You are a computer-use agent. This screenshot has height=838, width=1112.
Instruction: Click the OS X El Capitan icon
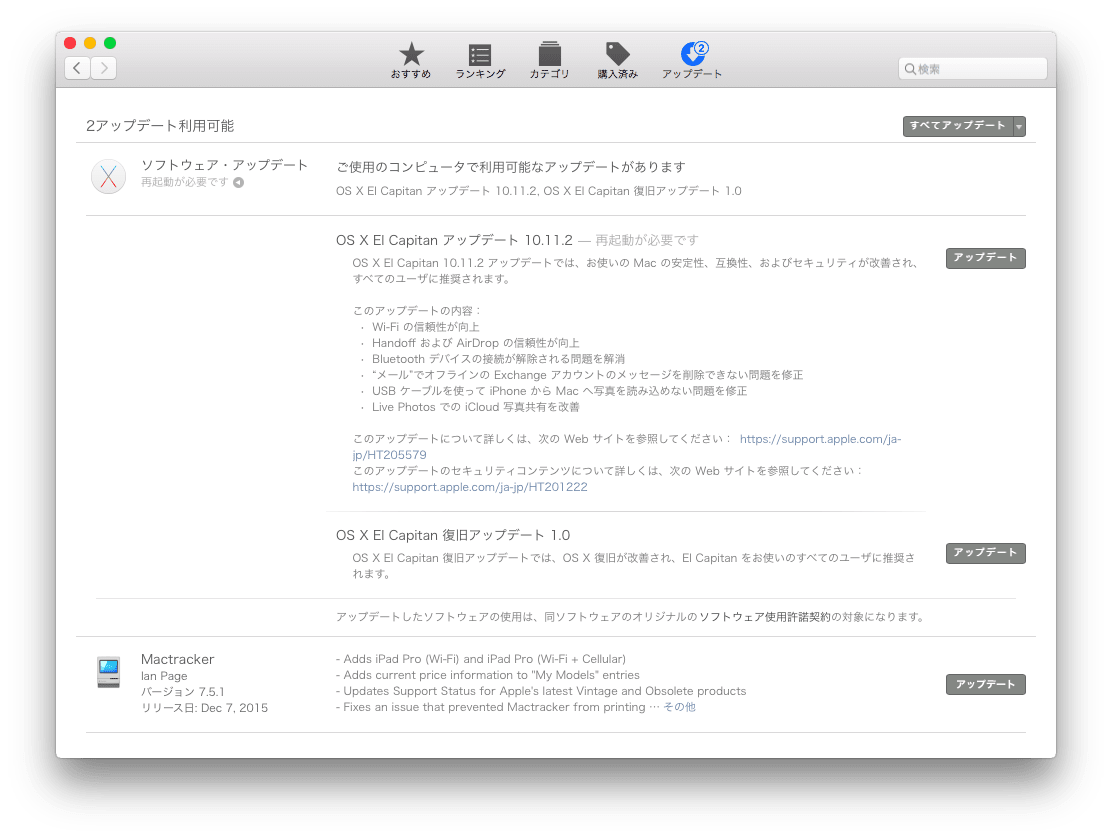point(109,176)
